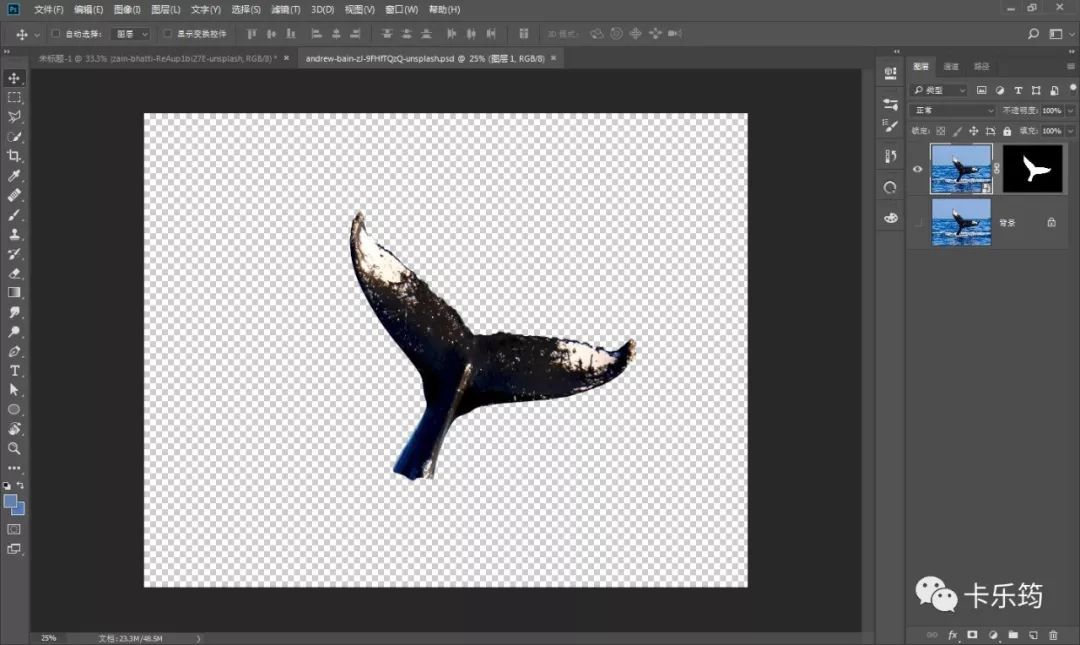Screen dimensions: 1080x645
Task: Open the Fill slider dropdown arrow
Action: pos(1070,131)
